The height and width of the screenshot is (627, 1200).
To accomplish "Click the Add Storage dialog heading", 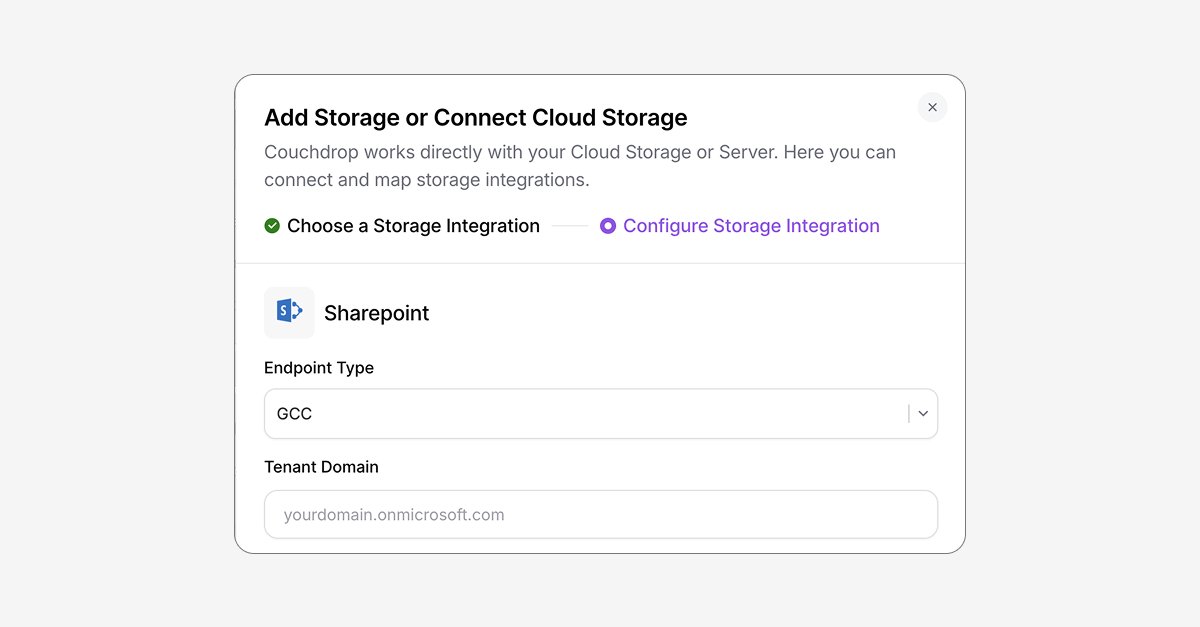I will pyautogui.click(x=476, y=118).
